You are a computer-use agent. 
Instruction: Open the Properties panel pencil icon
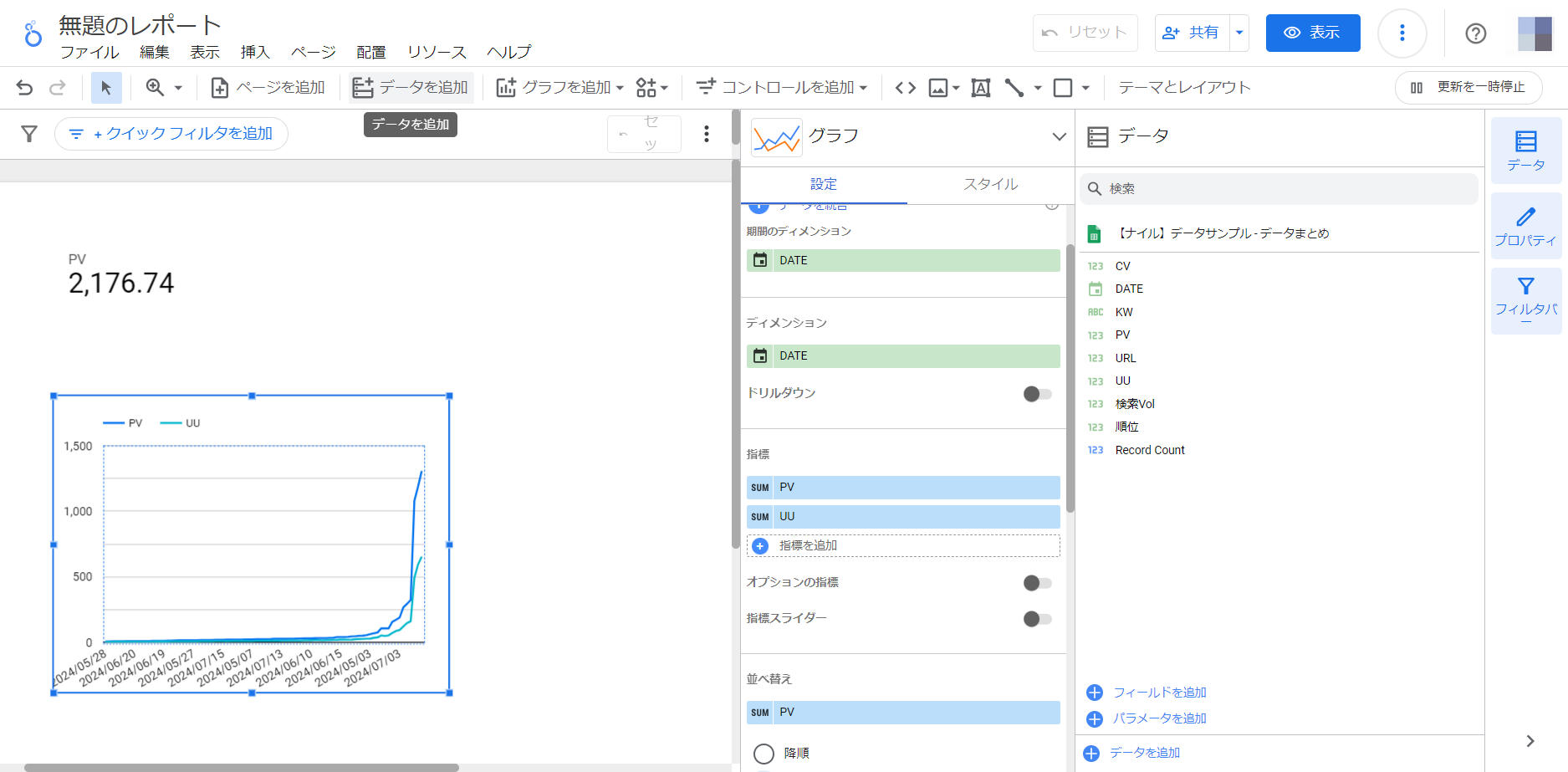[x=1526, y=226]
